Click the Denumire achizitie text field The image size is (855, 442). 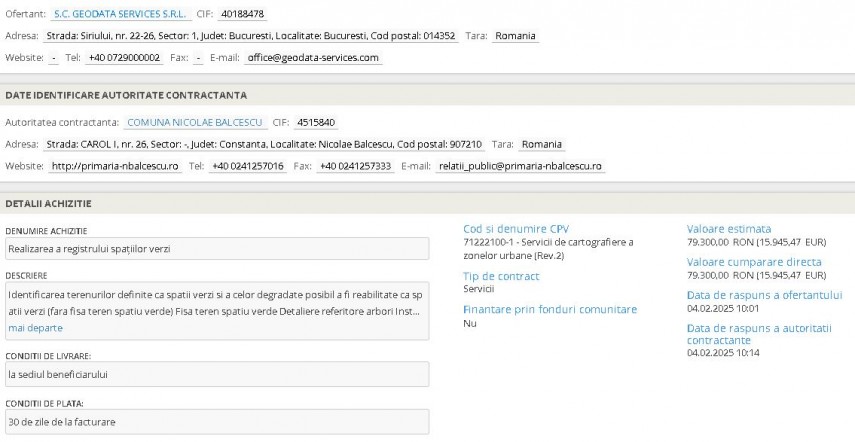[217, 249]
